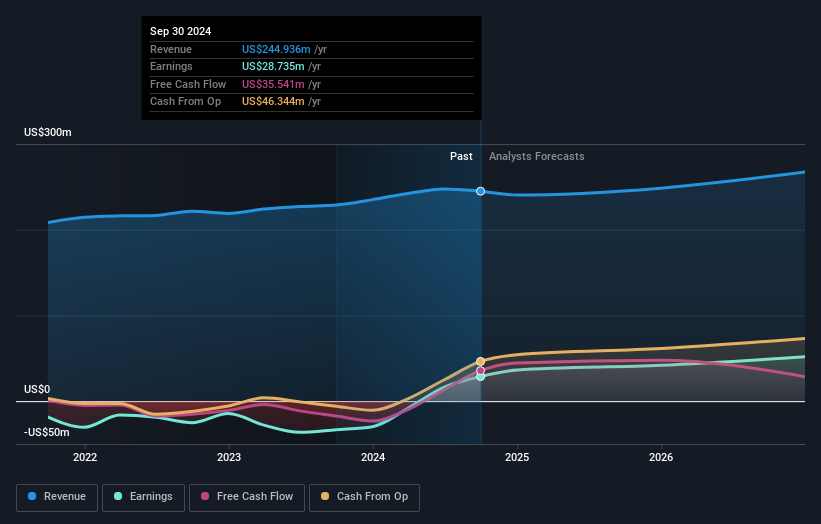821x524 pixels.
Task: Click the US$46.344m cash from op value
Action: [x=273, y=102]
